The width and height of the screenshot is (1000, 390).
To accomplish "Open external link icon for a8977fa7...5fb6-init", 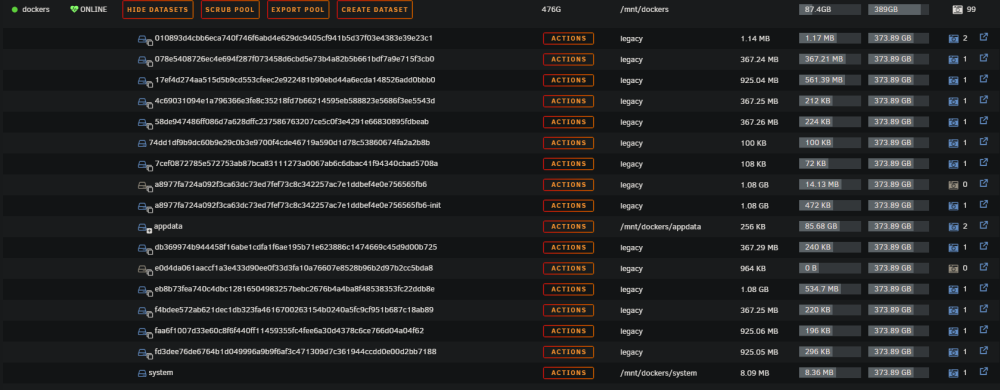I will click(x=983, y=205).
